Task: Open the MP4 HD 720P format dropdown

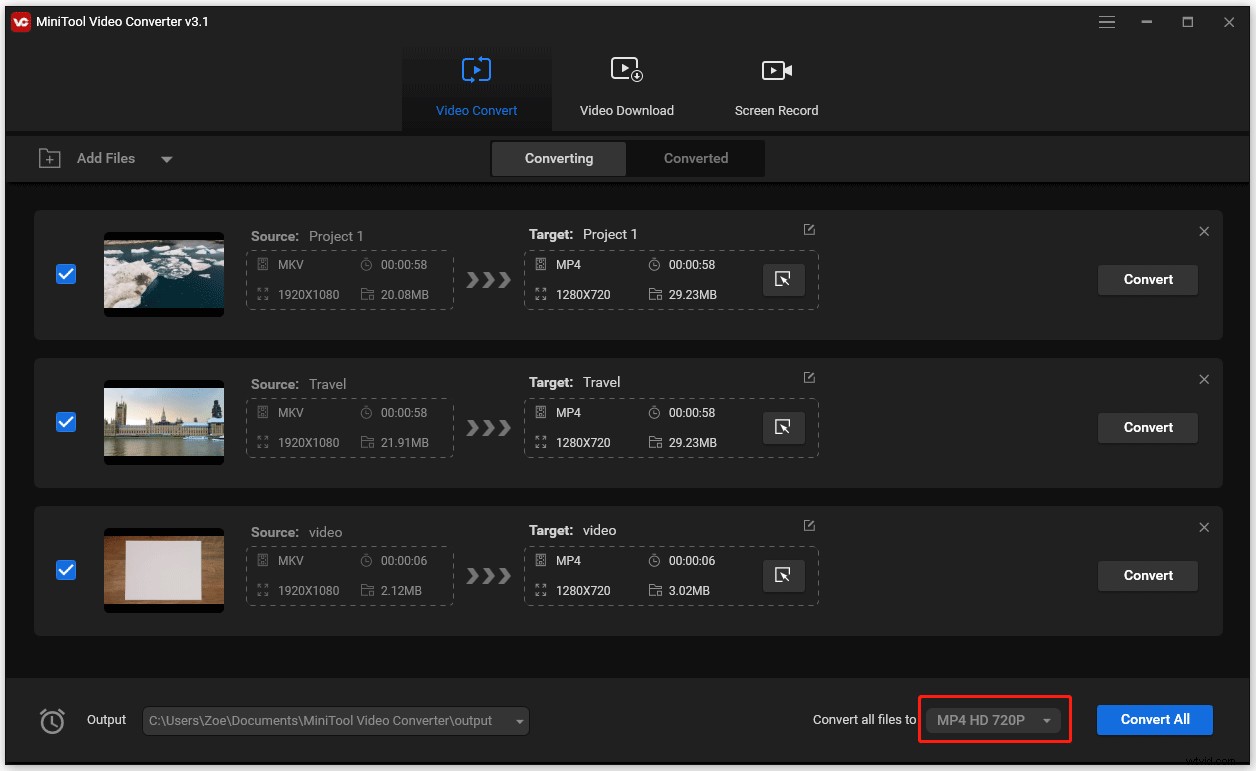Action: pos(993,719)
